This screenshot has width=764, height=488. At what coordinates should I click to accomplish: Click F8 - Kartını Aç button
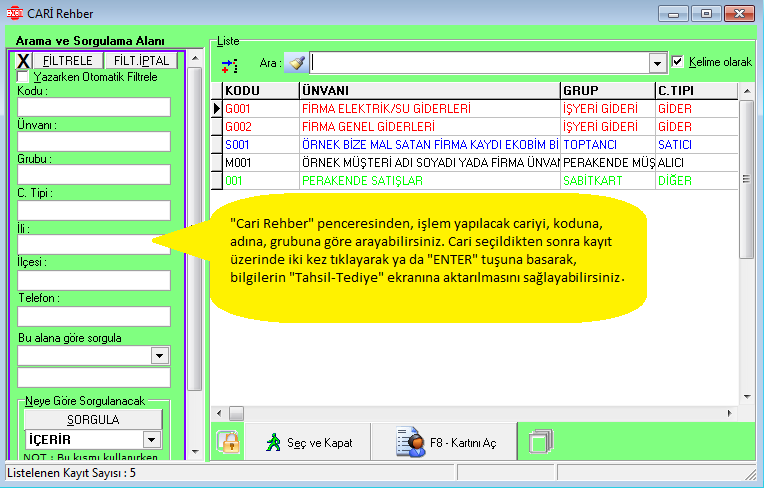[x=444, y=442]
